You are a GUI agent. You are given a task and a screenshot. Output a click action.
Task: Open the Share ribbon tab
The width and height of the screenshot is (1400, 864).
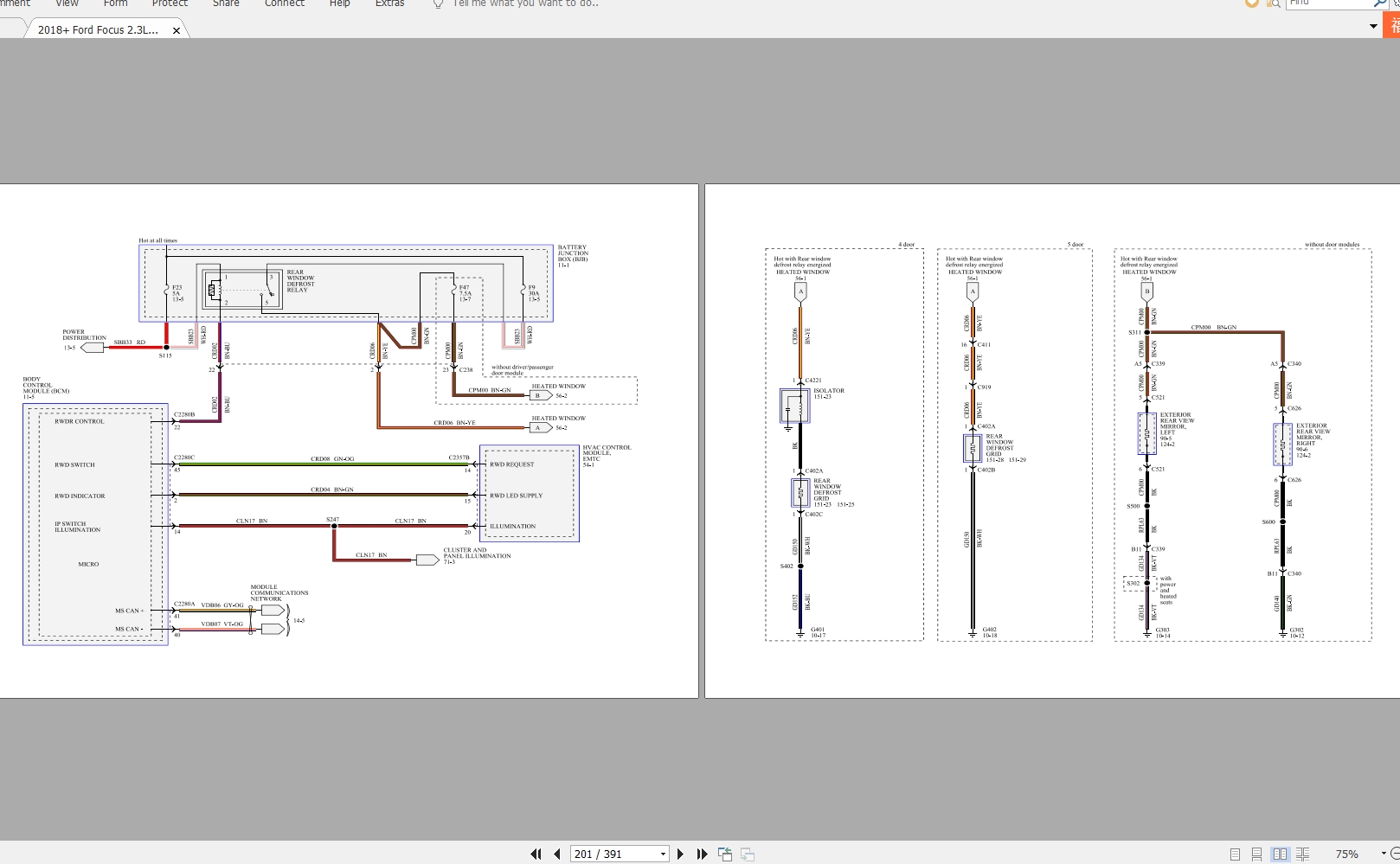tap(226, 3)
